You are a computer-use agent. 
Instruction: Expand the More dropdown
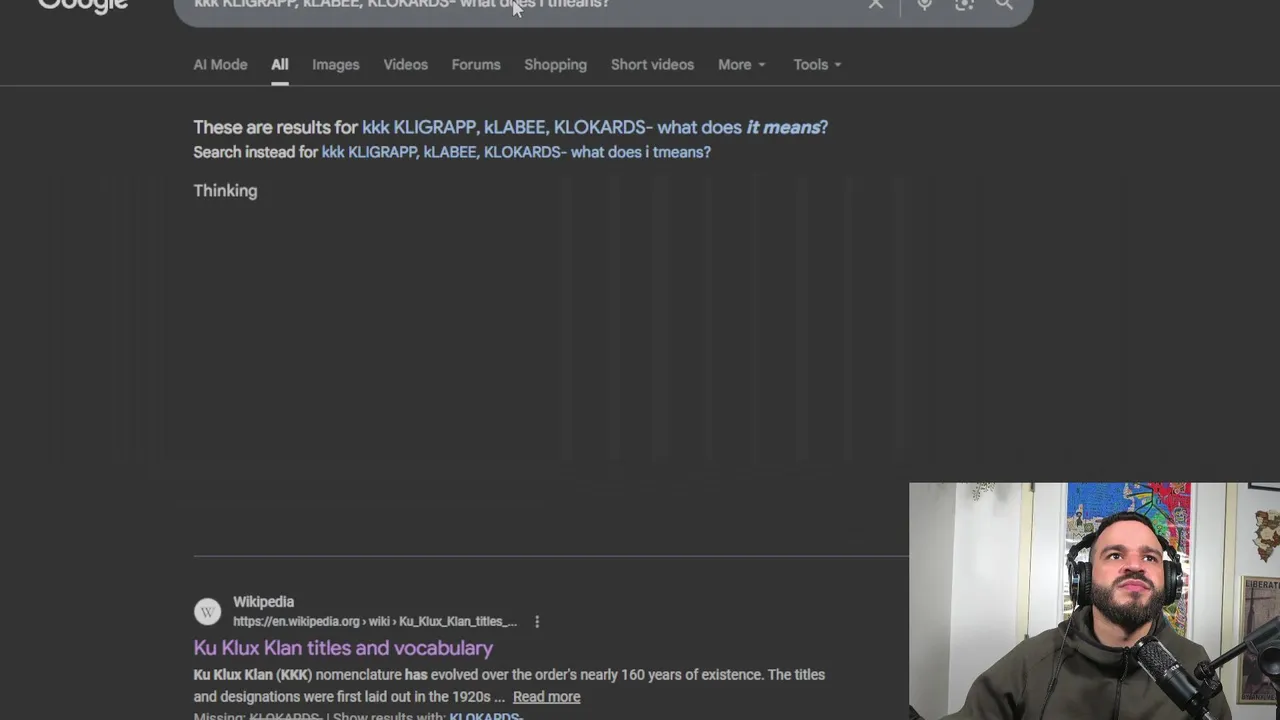[742, 65]
